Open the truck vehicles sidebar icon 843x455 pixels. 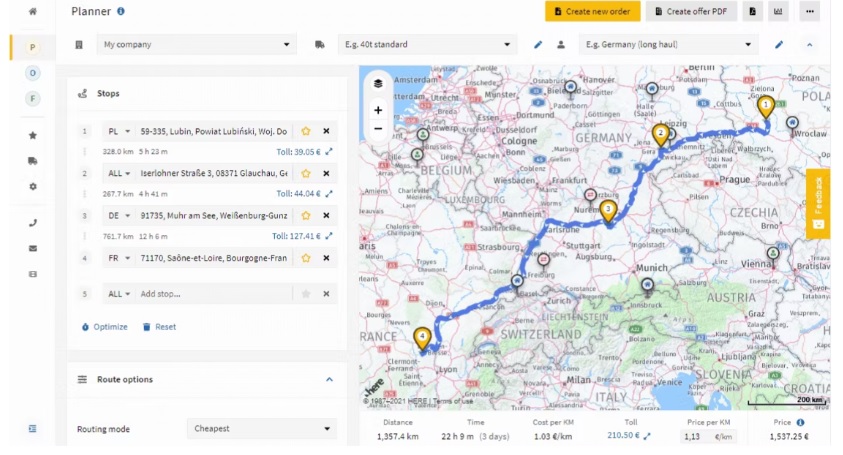pos(33,161)
